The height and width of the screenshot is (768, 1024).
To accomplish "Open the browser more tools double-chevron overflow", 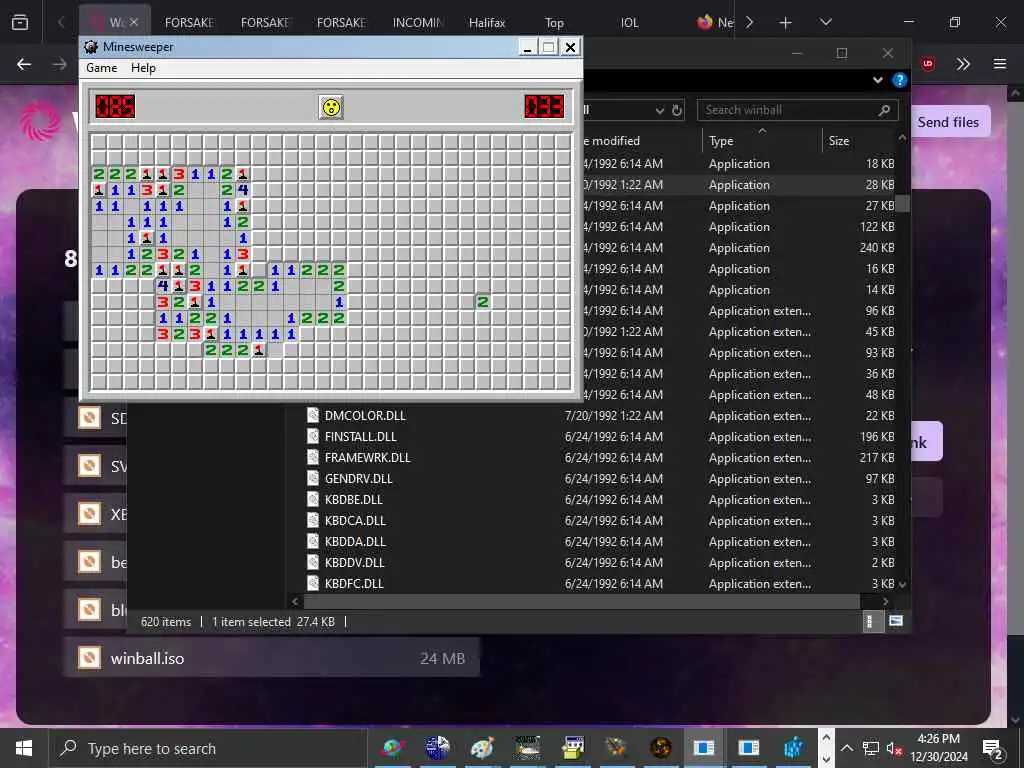I will tap(963, 64).
